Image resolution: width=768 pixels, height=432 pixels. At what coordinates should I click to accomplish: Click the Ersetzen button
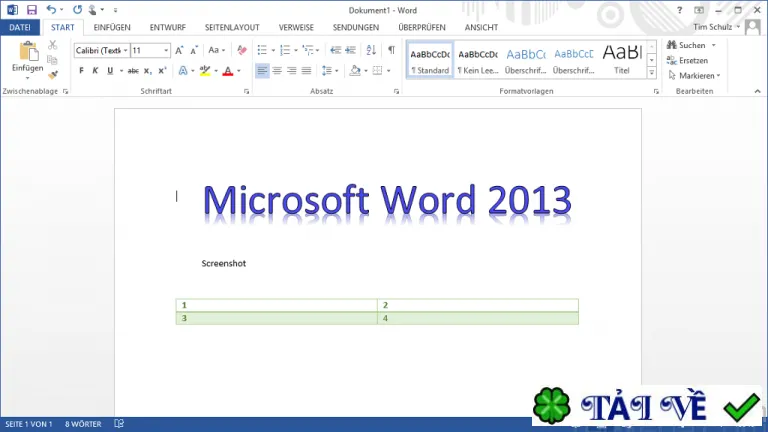click(687, 61)
